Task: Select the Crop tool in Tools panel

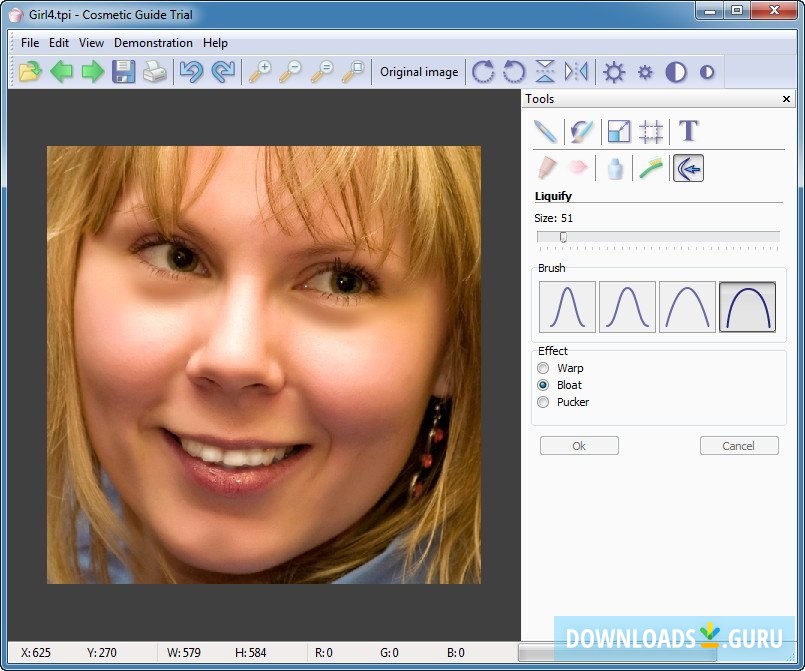Action: 651,131
